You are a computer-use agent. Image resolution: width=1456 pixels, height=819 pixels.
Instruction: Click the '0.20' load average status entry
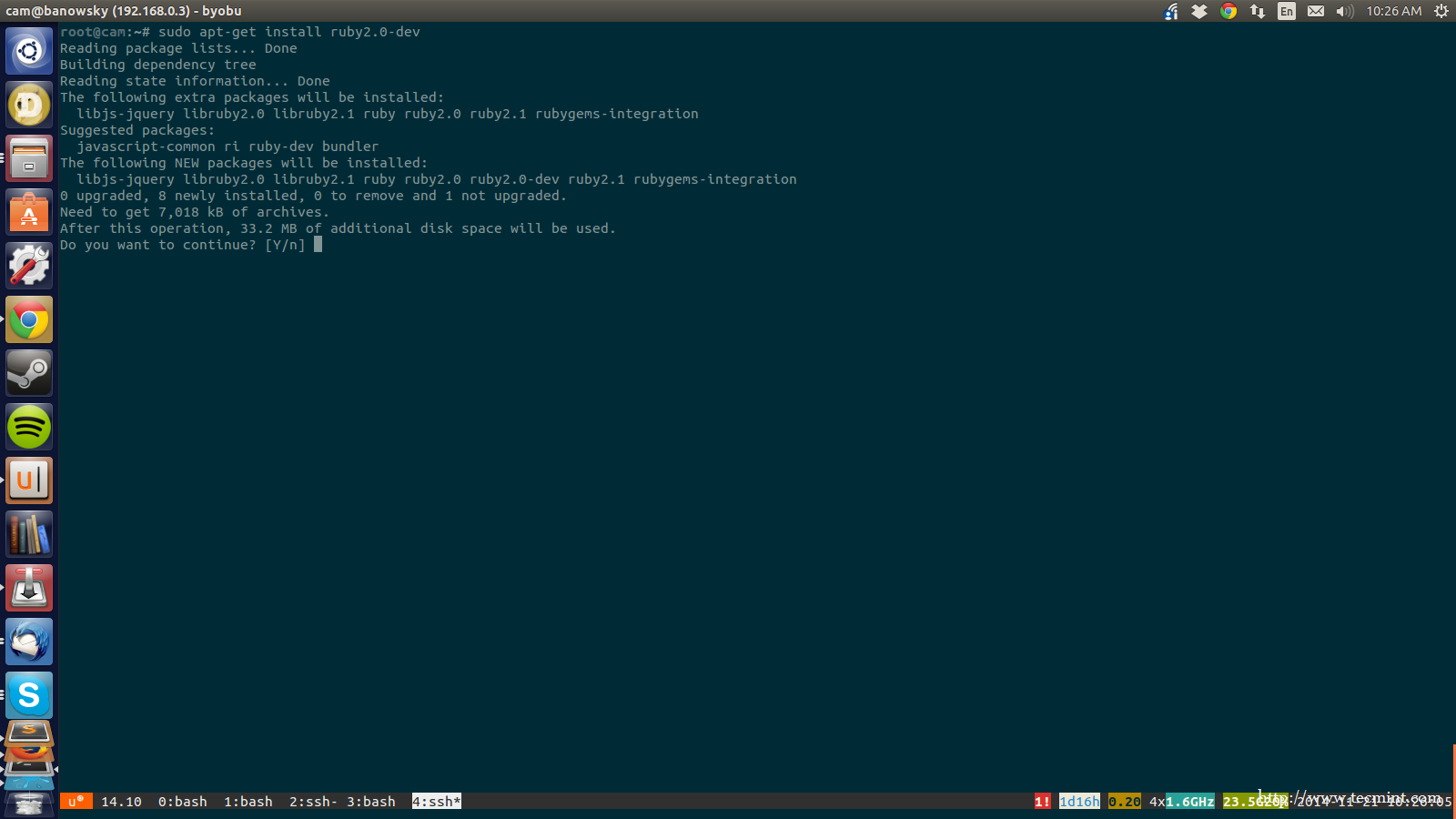tap(1125, 802)
